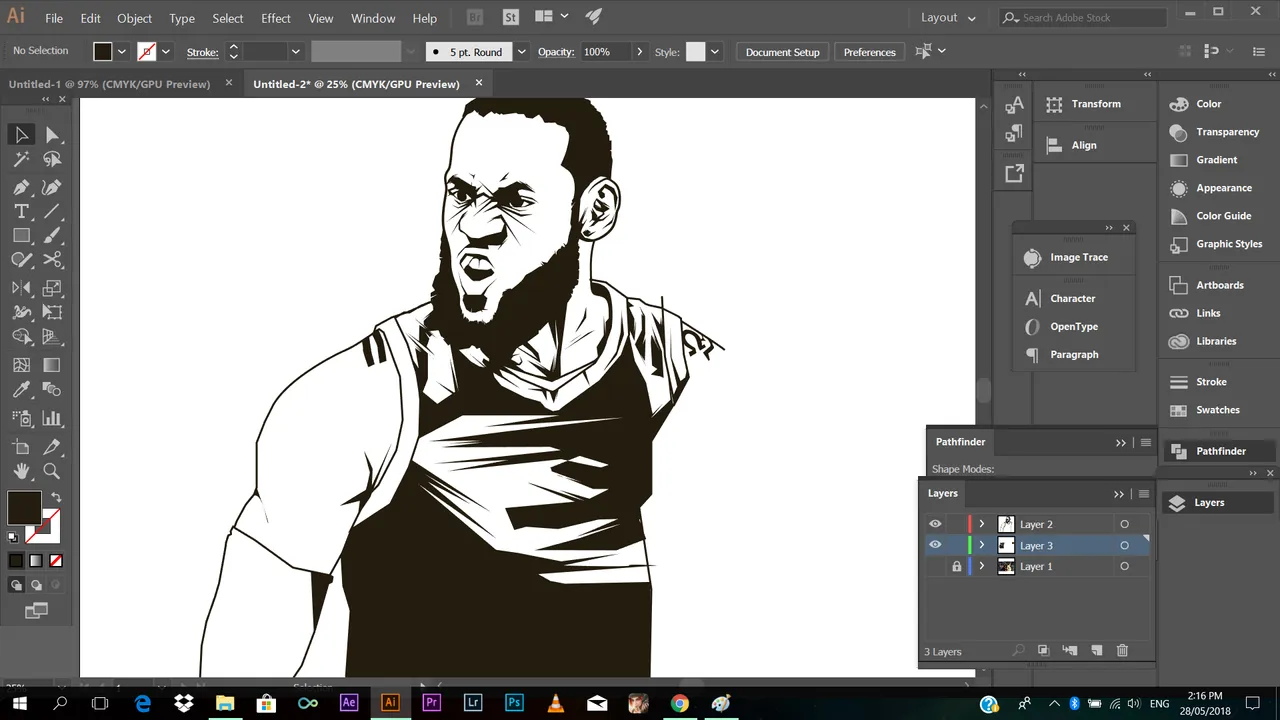This screenshot has height=720, width=1280.
Task: Create new layer in Layers panel
Action: 1096,651
